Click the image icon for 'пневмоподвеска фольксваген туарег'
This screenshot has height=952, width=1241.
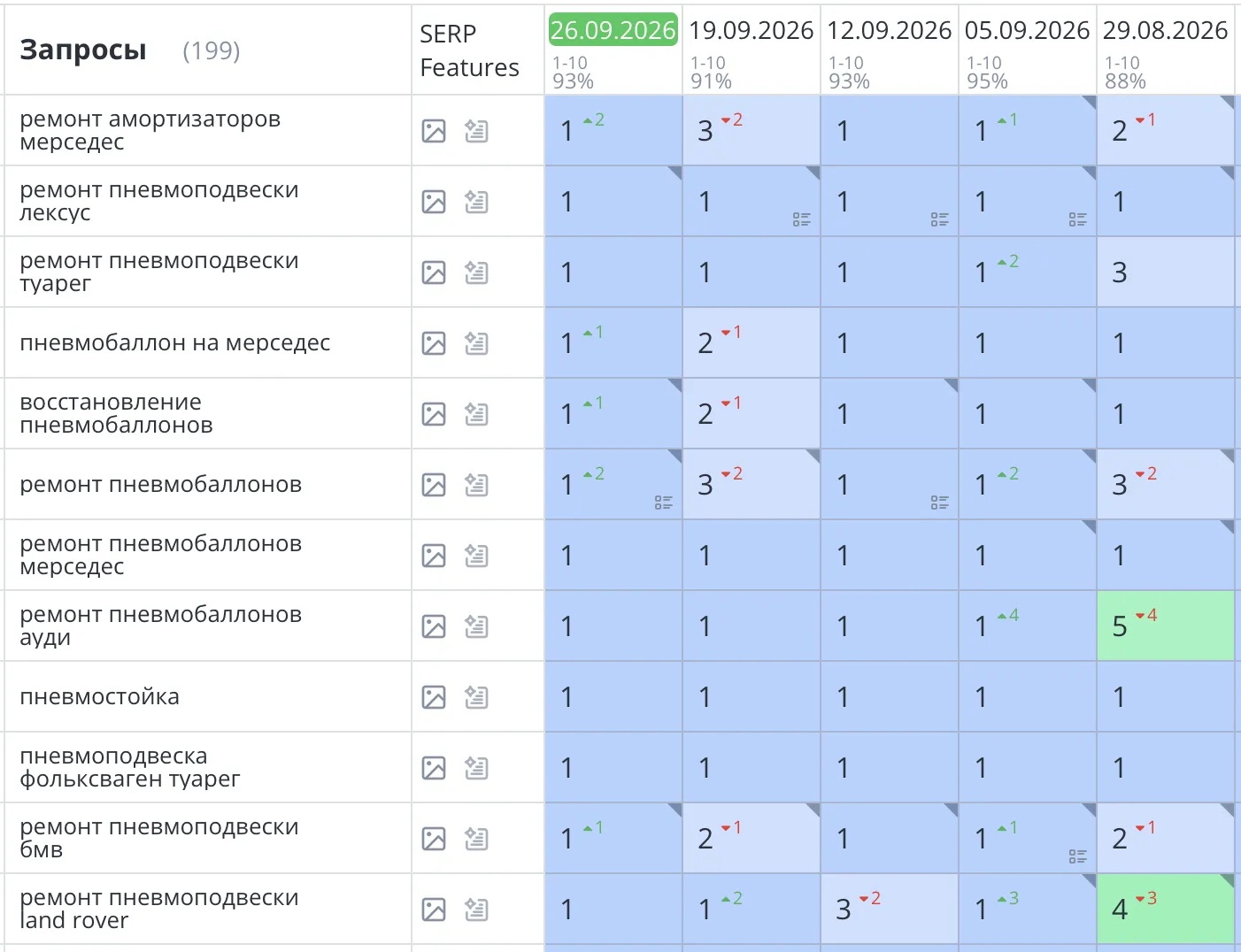tap(434, 768)
